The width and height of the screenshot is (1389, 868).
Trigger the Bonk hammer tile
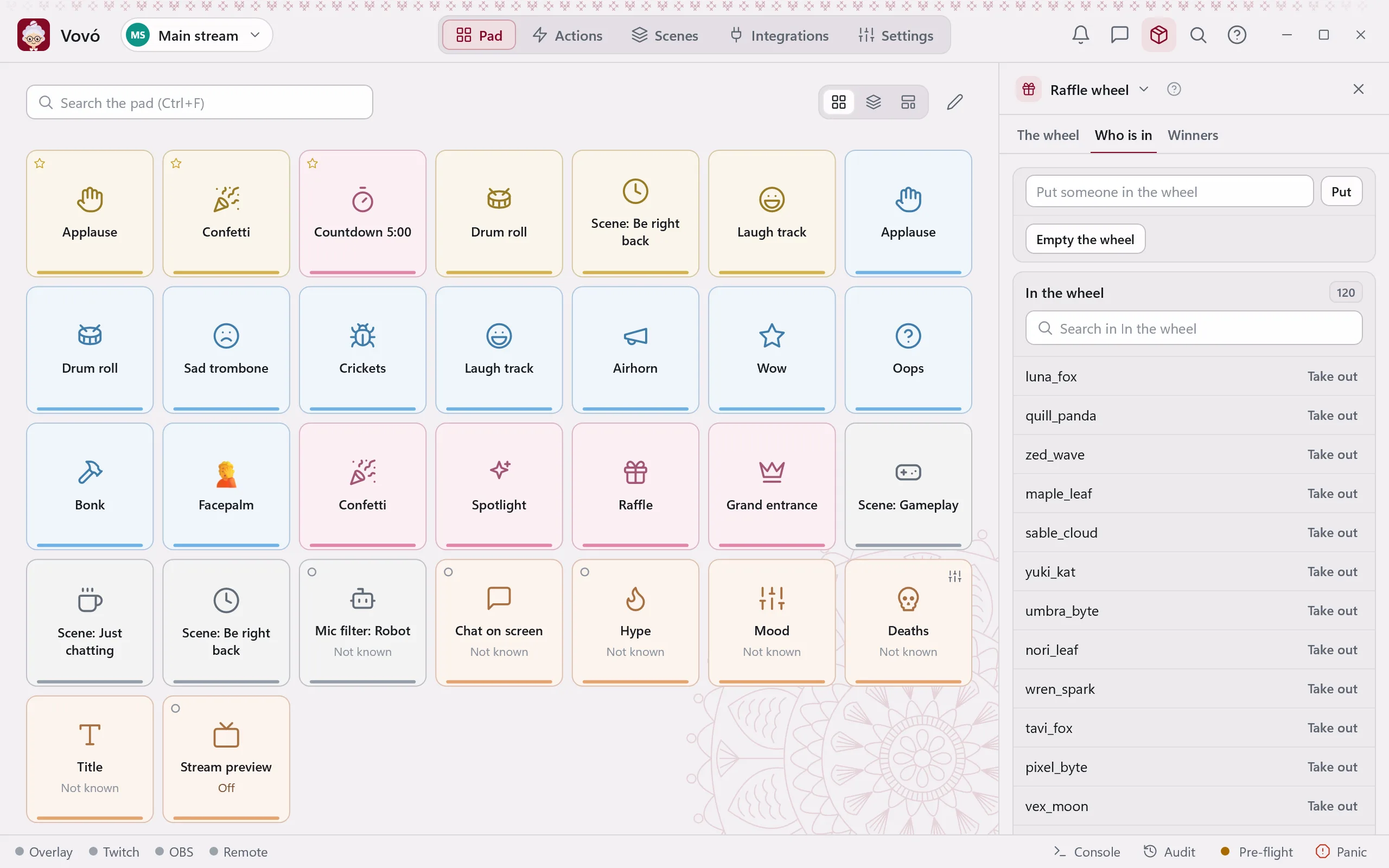click(90, 486)
